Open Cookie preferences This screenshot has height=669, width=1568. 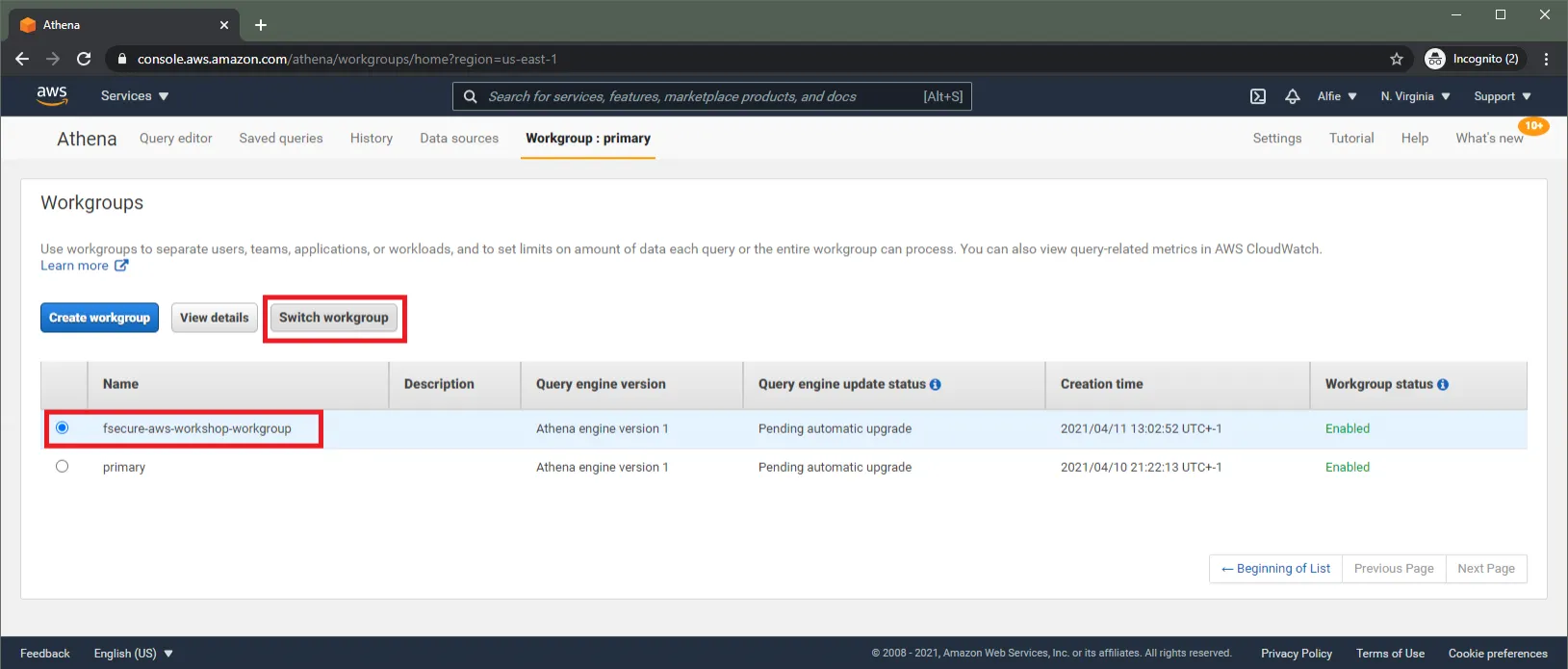point(1498,653)
